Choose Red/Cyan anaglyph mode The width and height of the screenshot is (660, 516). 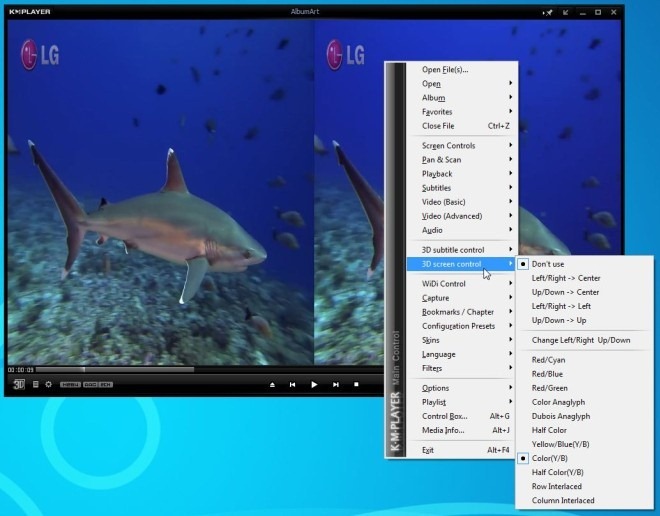[x=585, y=360]
